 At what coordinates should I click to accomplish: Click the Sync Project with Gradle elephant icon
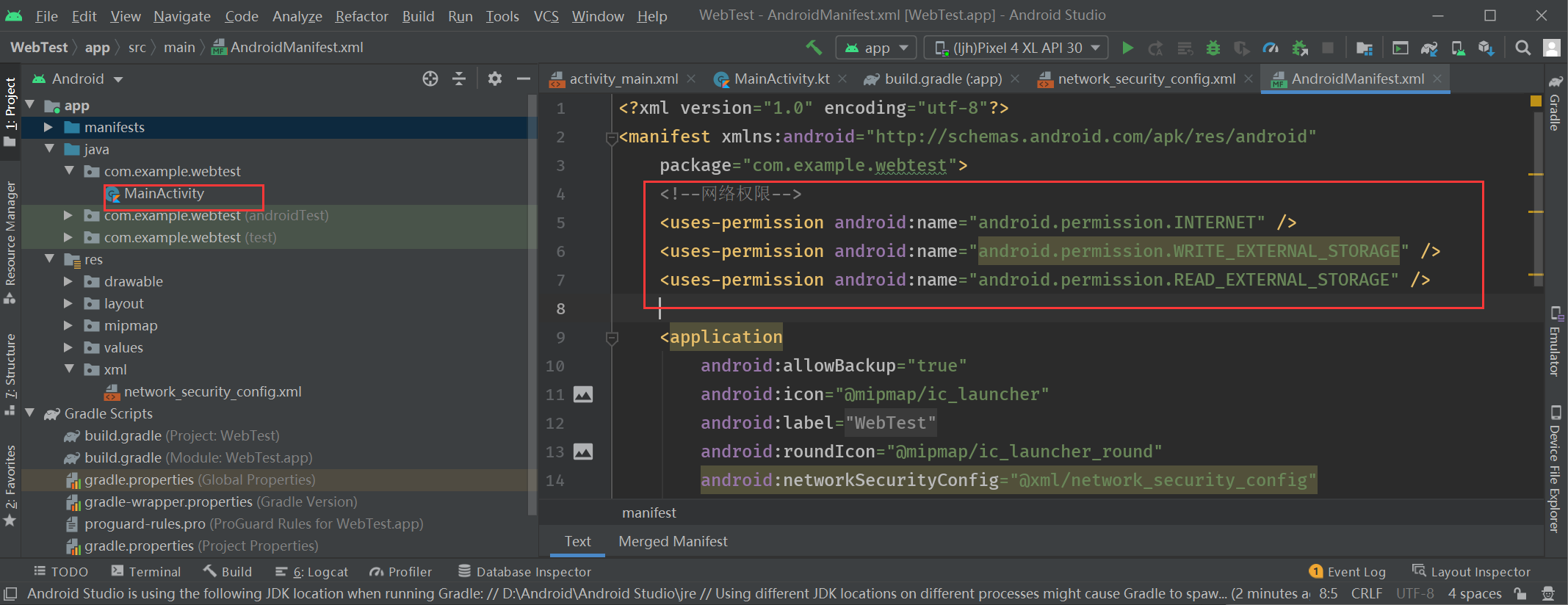1429,48
